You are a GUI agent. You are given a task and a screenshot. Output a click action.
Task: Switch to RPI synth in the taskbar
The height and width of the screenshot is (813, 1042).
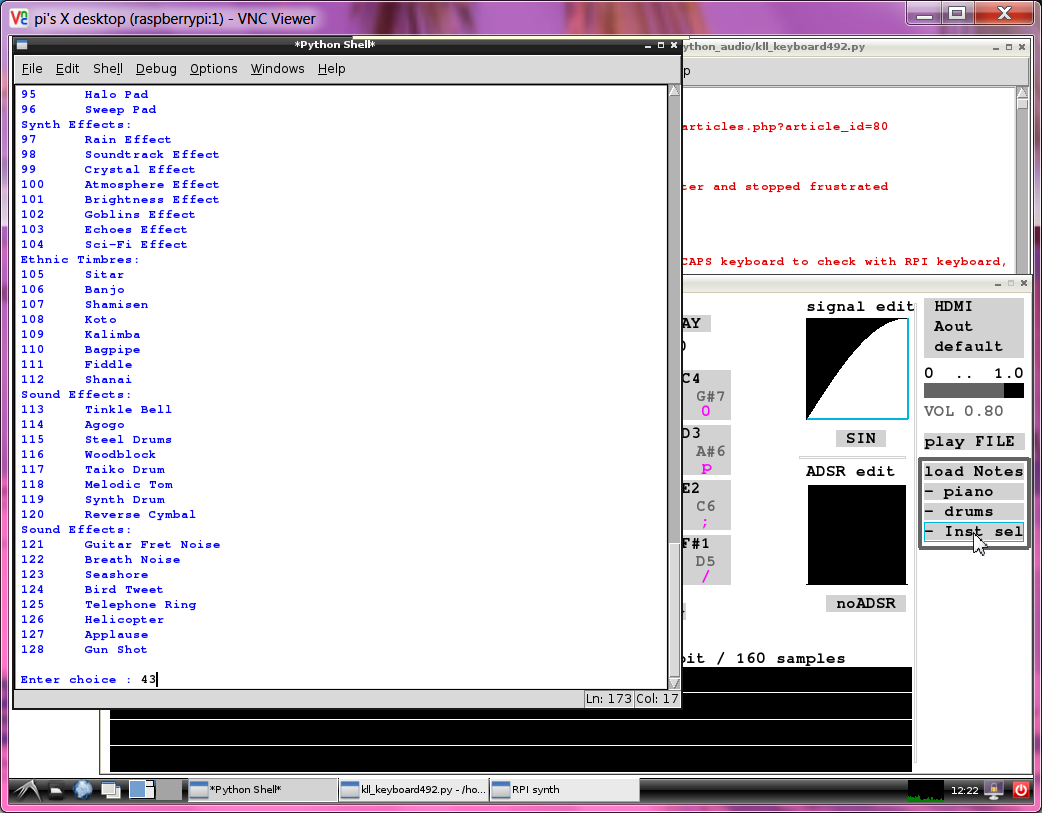[x=563, y=790]
